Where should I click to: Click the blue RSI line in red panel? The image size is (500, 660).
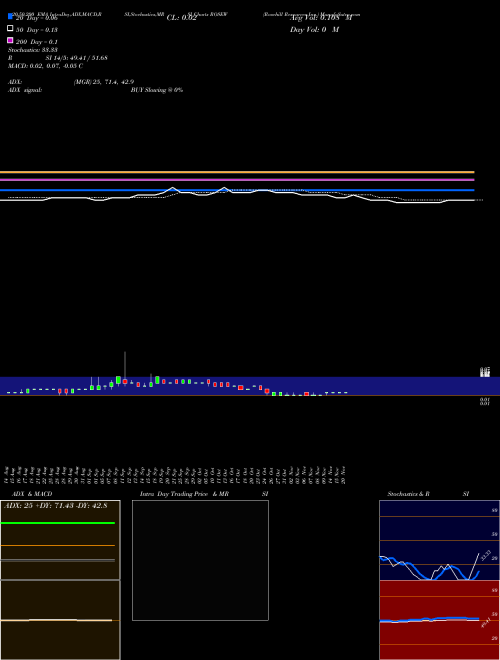click(429, 619)
